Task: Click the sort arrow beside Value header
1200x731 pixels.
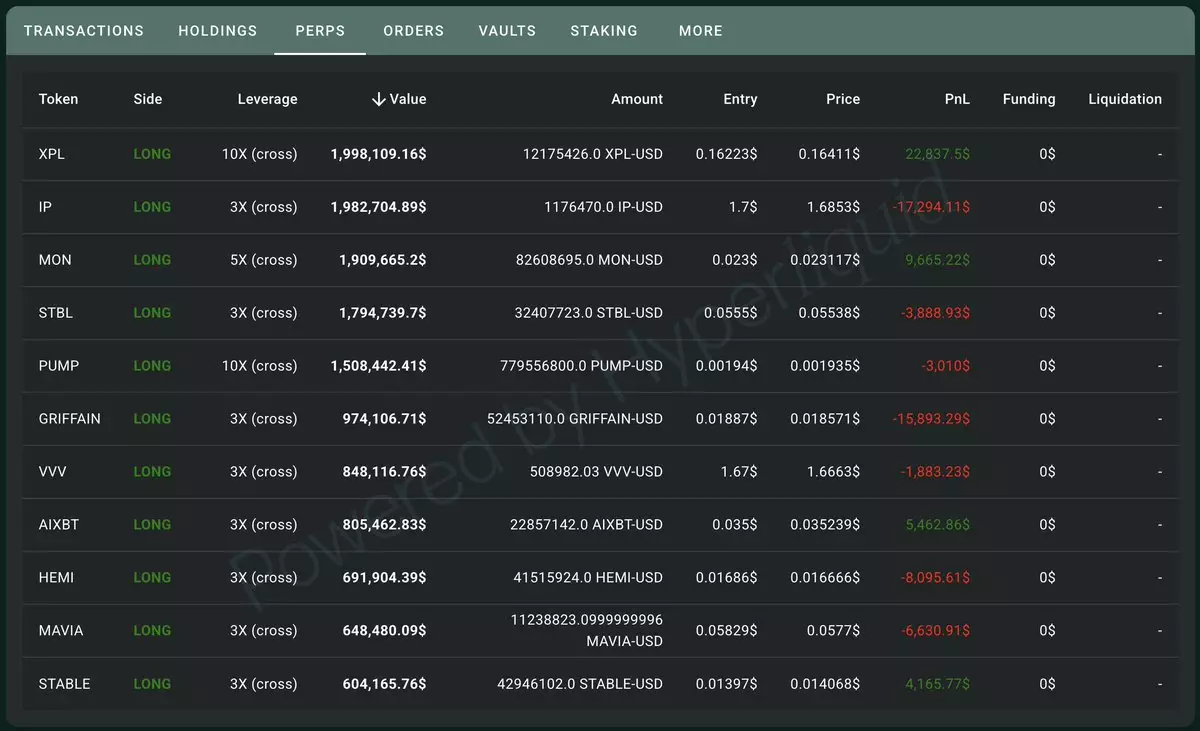Action: [x=378, y=99]
